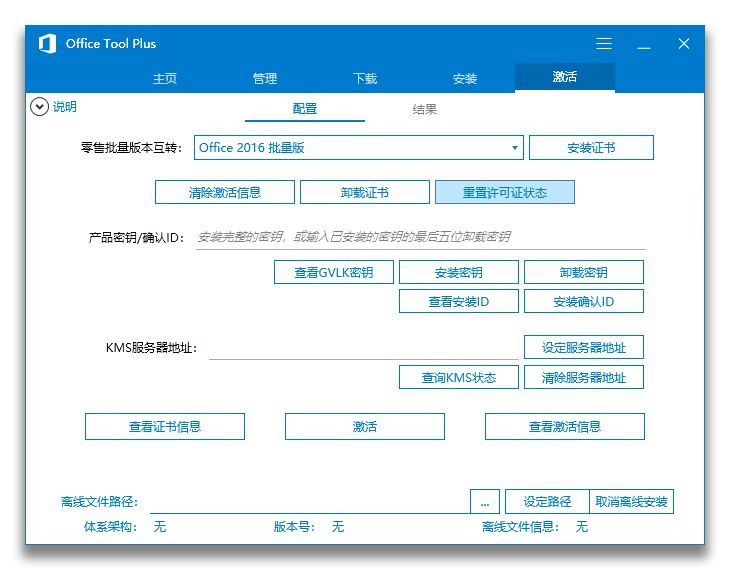
Task: Click 重置许可证状态 button
Action: click(x=505, y=192)
